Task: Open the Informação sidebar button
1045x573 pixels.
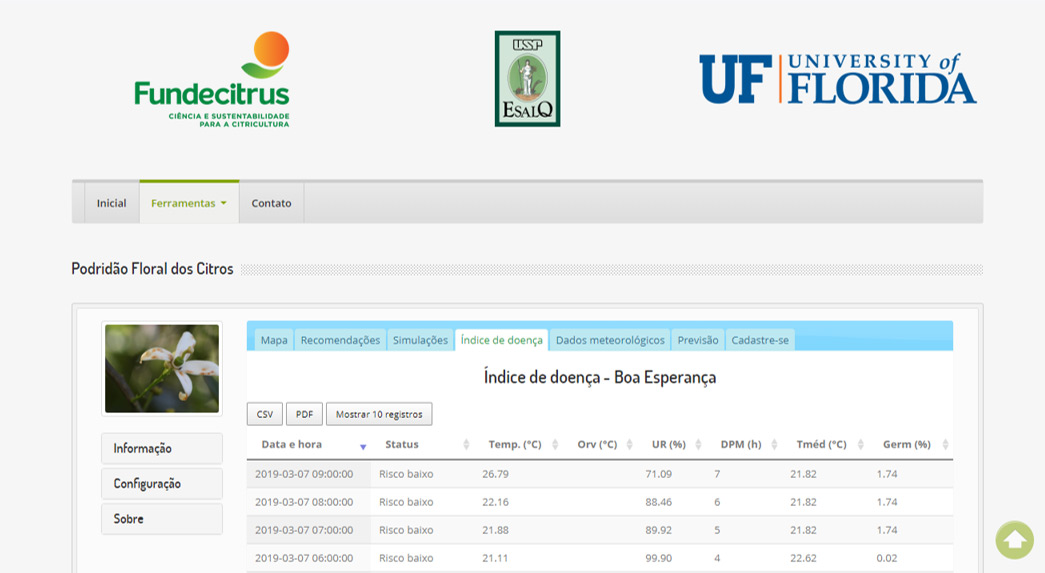Action: point(162,448)
